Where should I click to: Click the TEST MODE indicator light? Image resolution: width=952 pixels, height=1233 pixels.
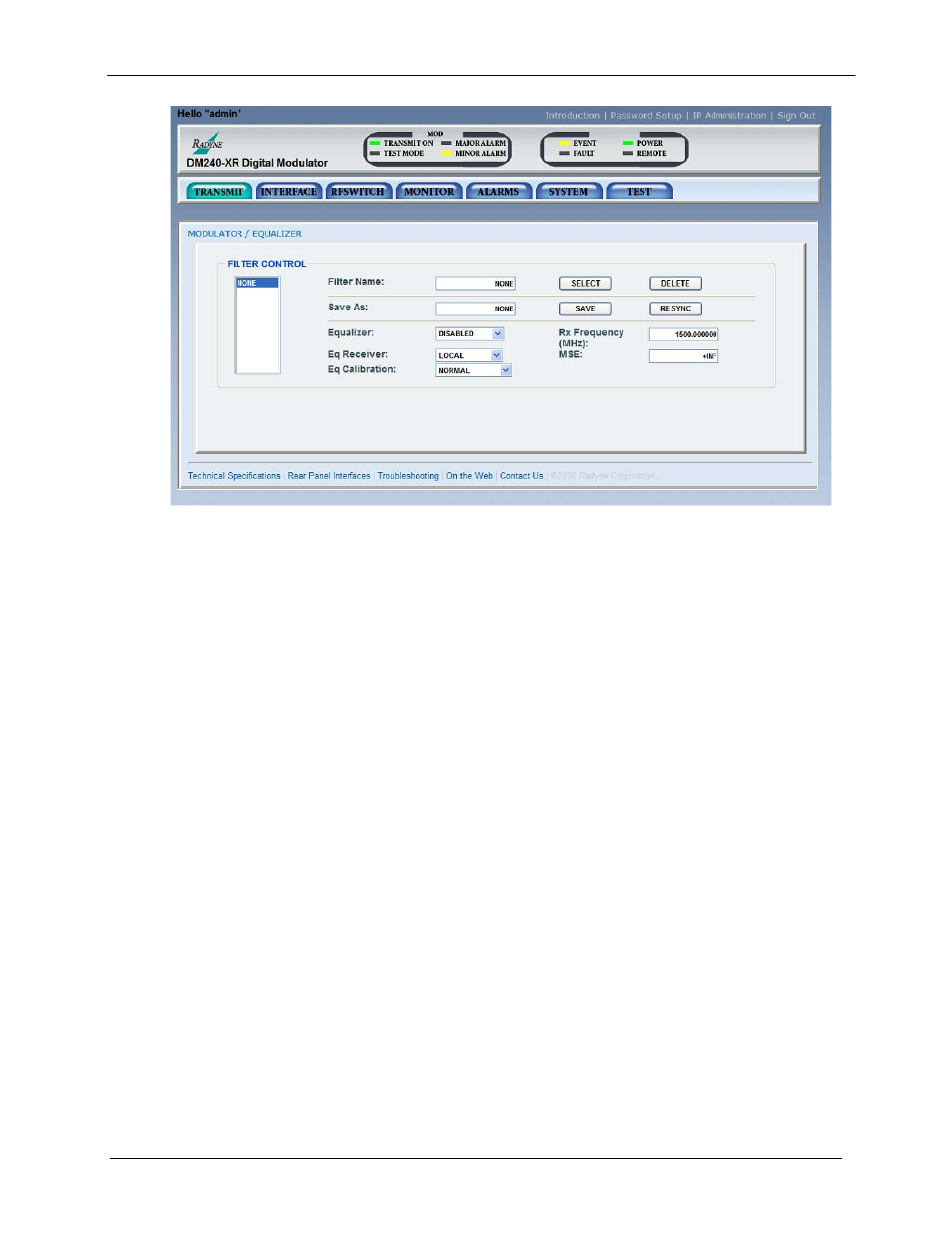[375, 154]
